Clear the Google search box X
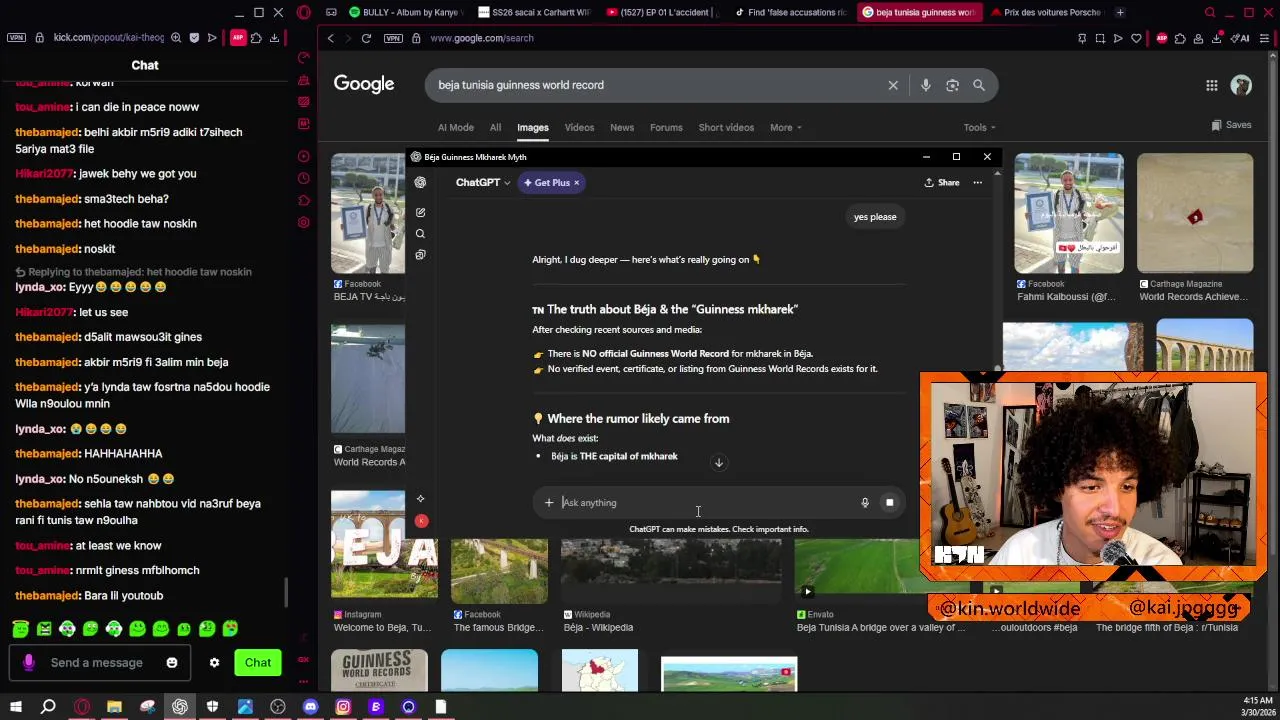Viewport: 1280px width, 720px height. (x=893, y=85)
